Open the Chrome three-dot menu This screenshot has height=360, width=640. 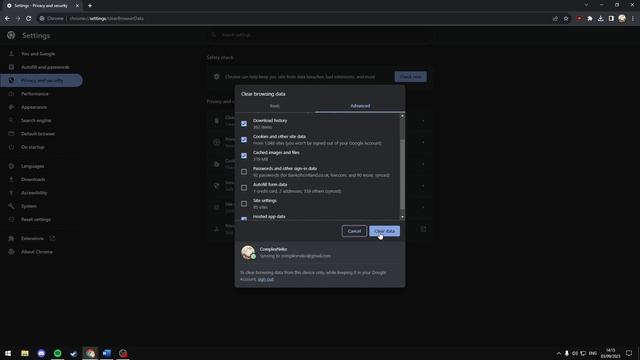(633, 18)
